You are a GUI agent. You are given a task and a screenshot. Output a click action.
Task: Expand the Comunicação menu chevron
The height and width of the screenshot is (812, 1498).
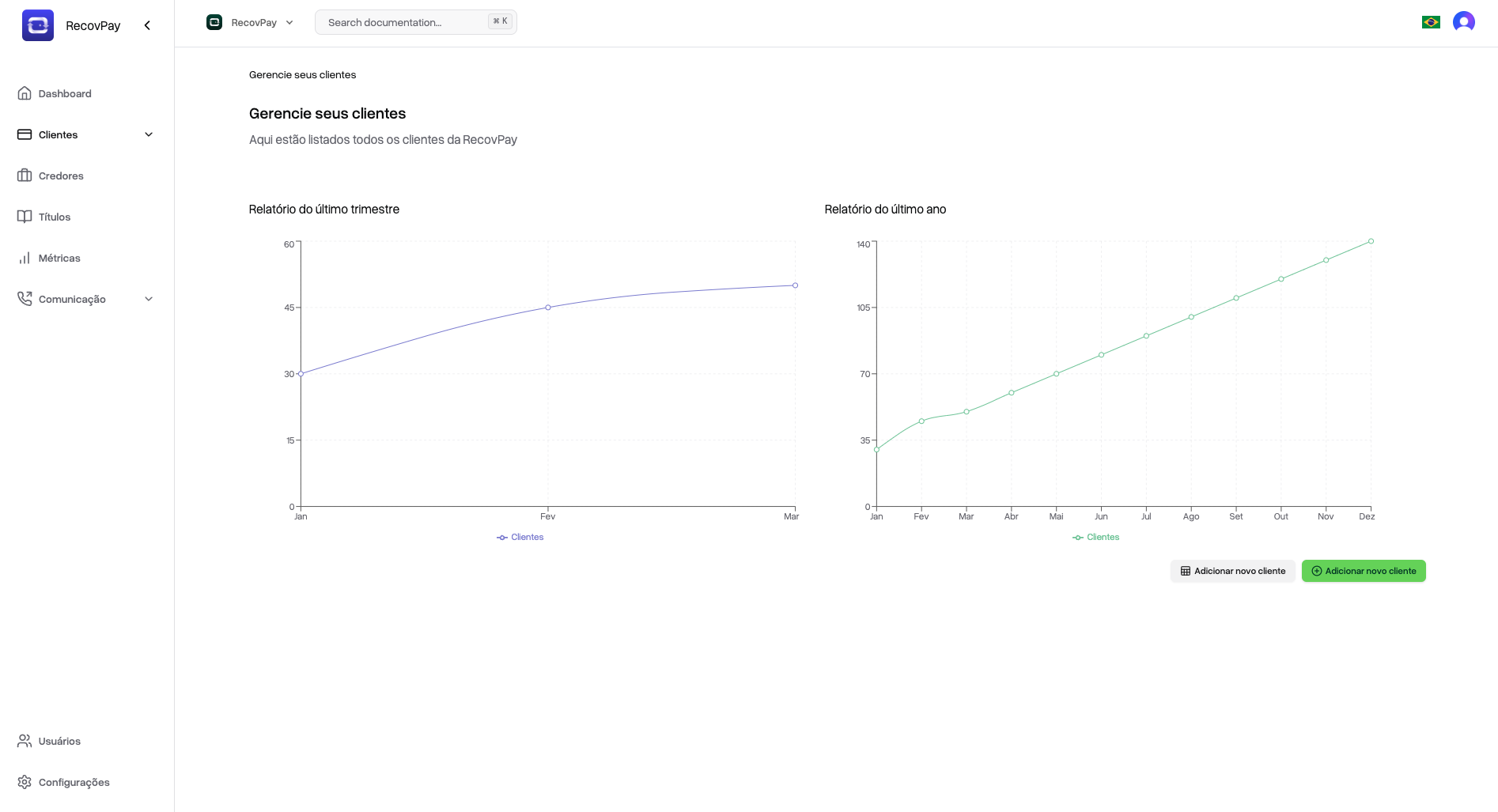[x=149, y=299]
